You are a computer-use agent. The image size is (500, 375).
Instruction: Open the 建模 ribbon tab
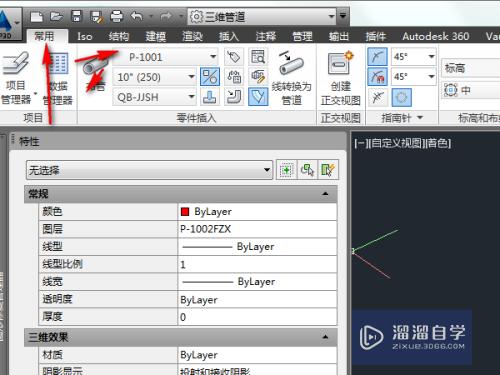tap(155, 36)
